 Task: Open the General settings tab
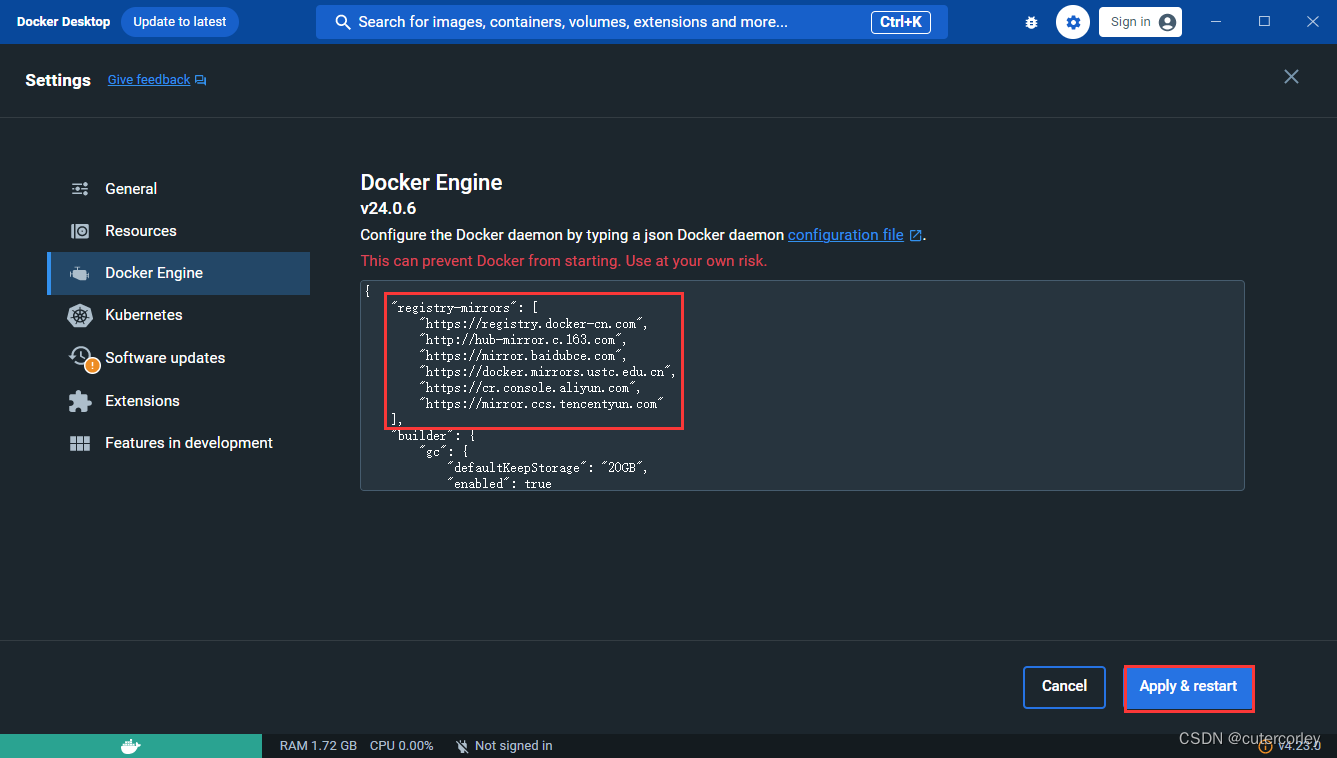[x=178, y=189]
